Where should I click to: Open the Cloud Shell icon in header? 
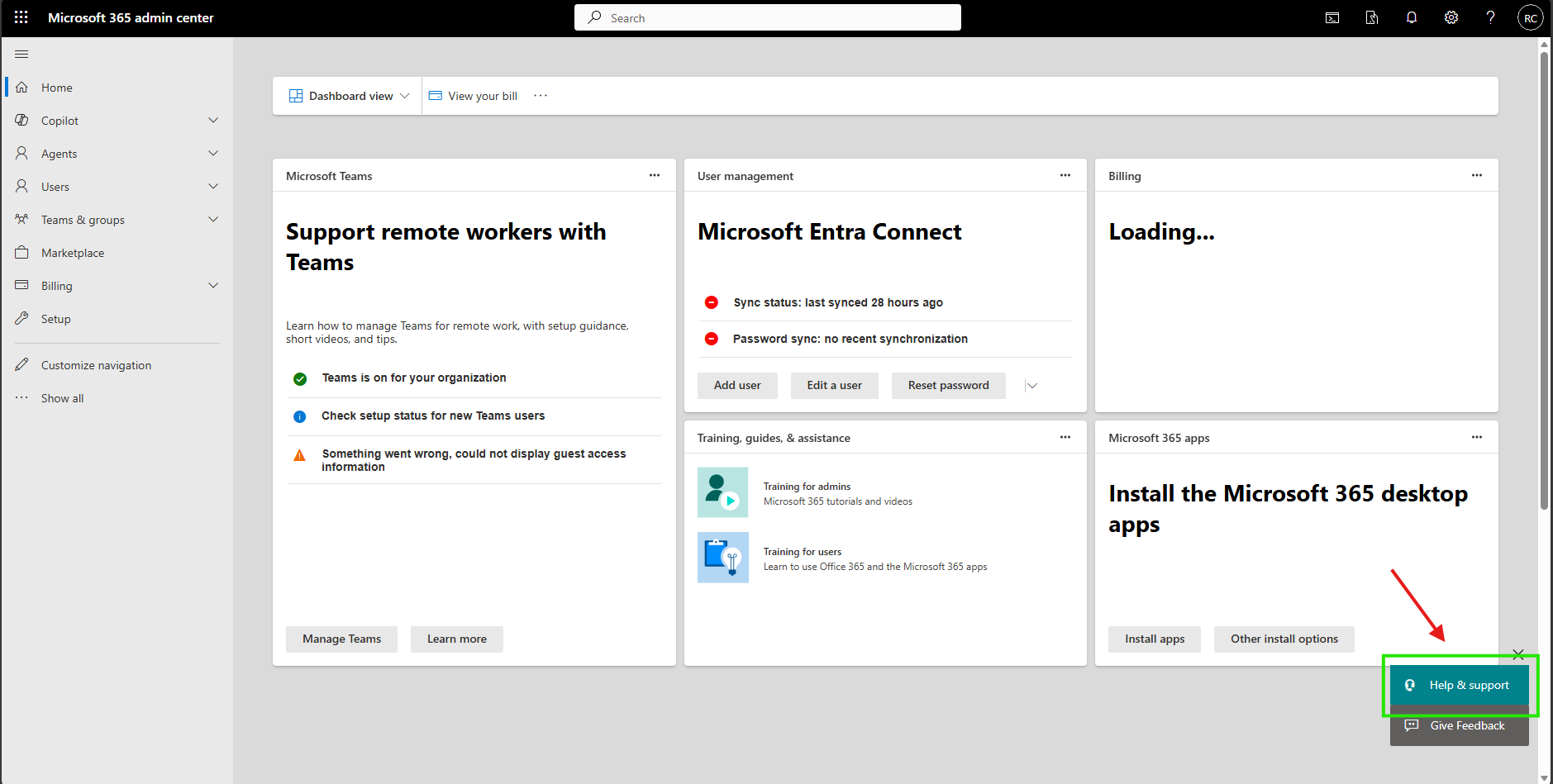[x=1332, y=17]
